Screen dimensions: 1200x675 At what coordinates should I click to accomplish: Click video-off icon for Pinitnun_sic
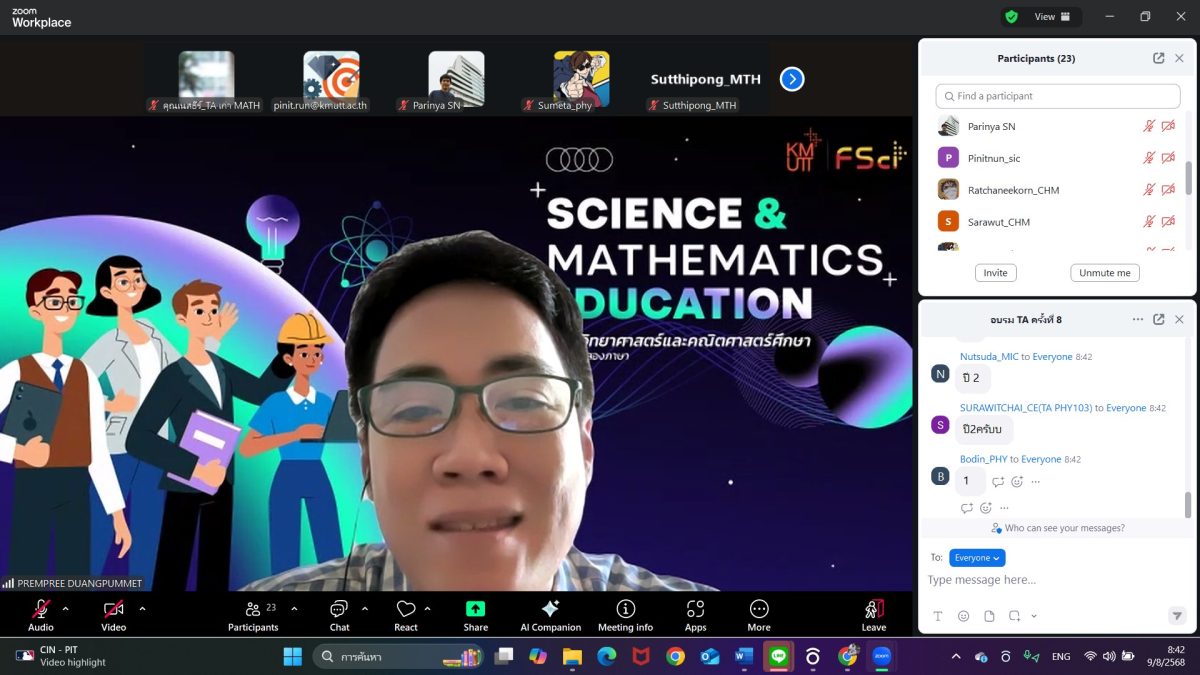click(1168, 158)
